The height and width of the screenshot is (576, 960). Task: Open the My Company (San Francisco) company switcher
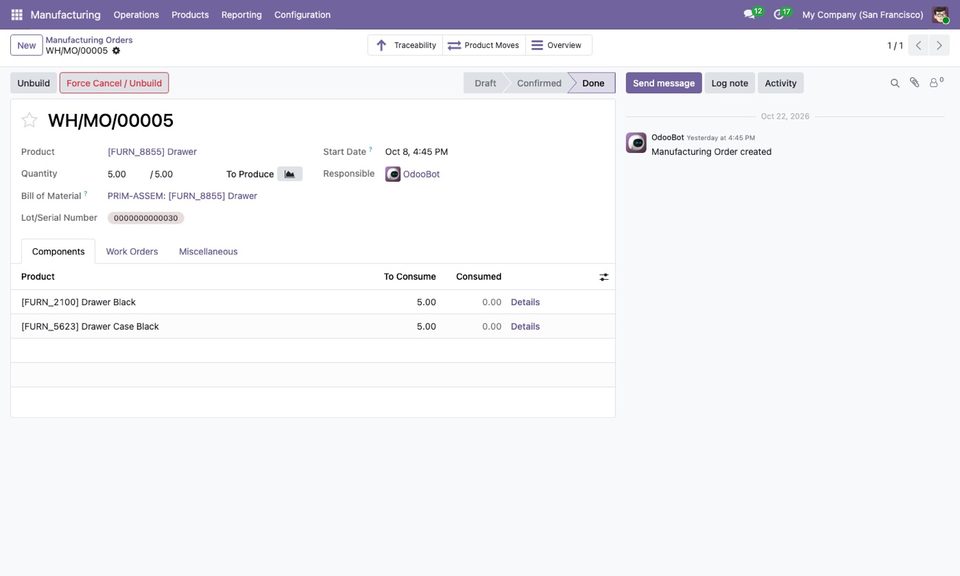(863, 15)
